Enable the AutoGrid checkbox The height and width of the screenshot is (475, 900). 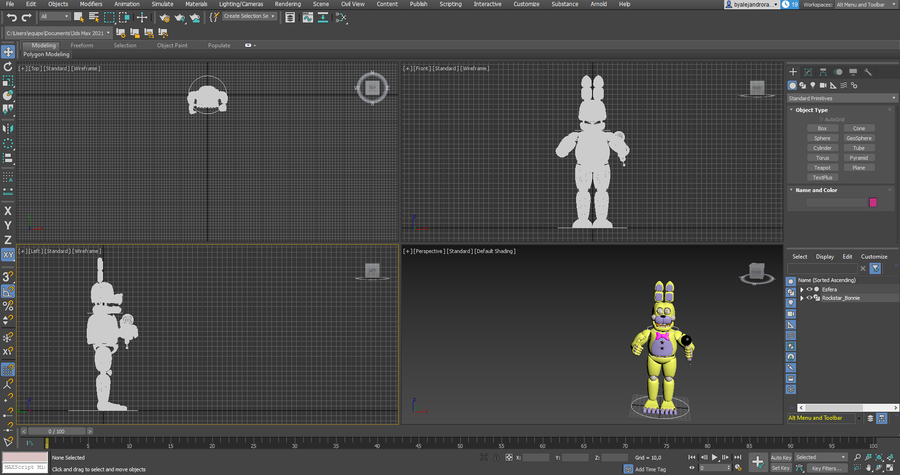pos(821,119)
